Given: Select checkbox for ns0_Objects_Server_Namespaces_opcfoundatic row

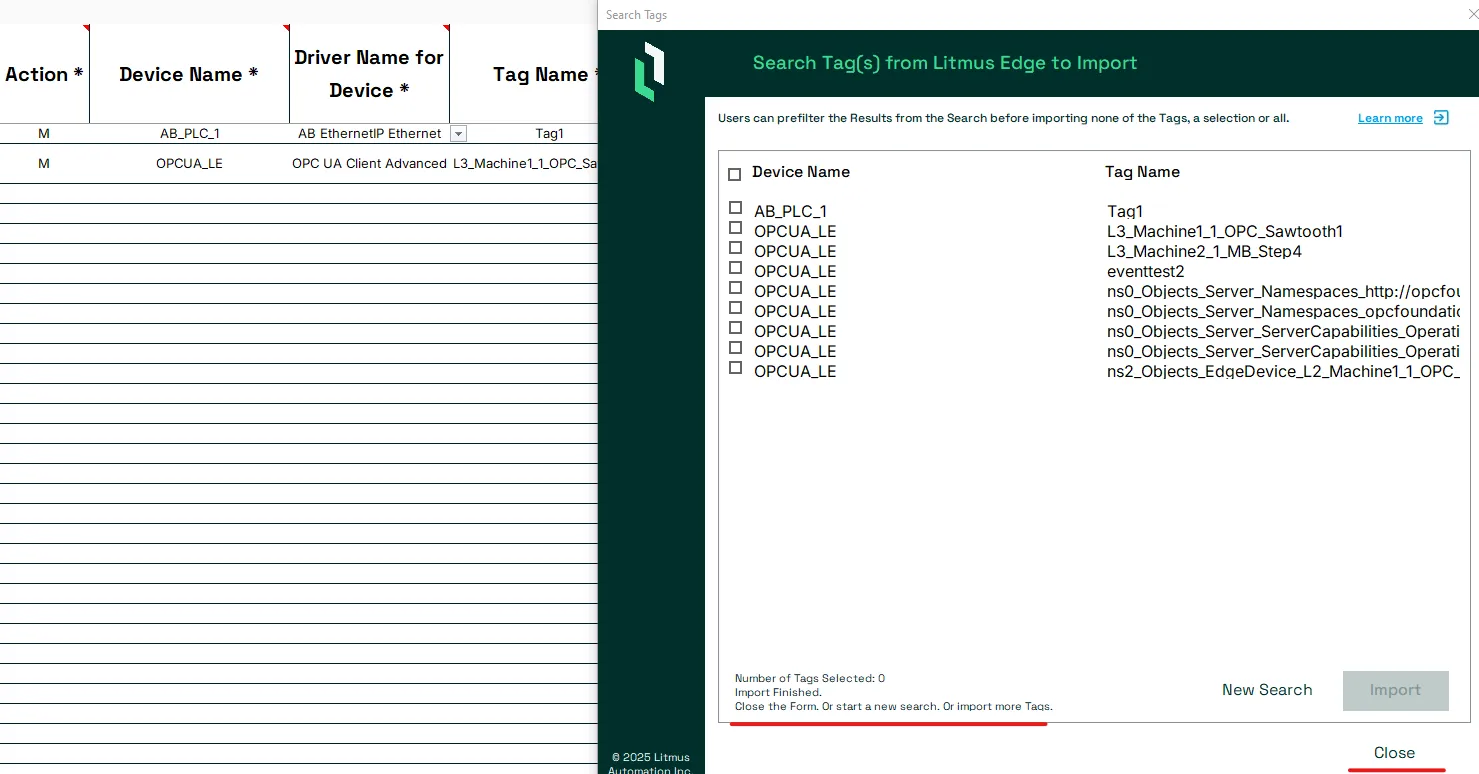Looking at the screenshot, I should [x=736, y=308].
